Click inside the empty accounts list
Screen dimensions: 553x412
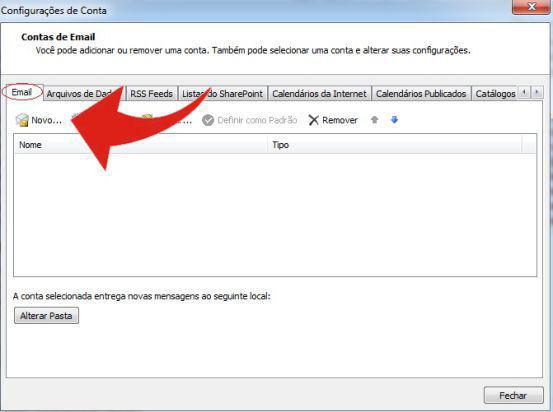click(x=275, y=214)
